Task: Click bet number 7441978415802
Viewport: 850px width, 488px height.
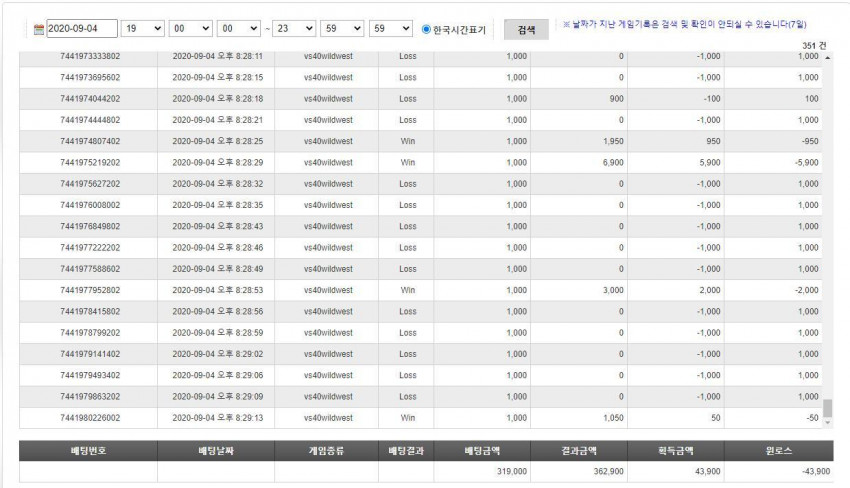Action: coord(90,311)
